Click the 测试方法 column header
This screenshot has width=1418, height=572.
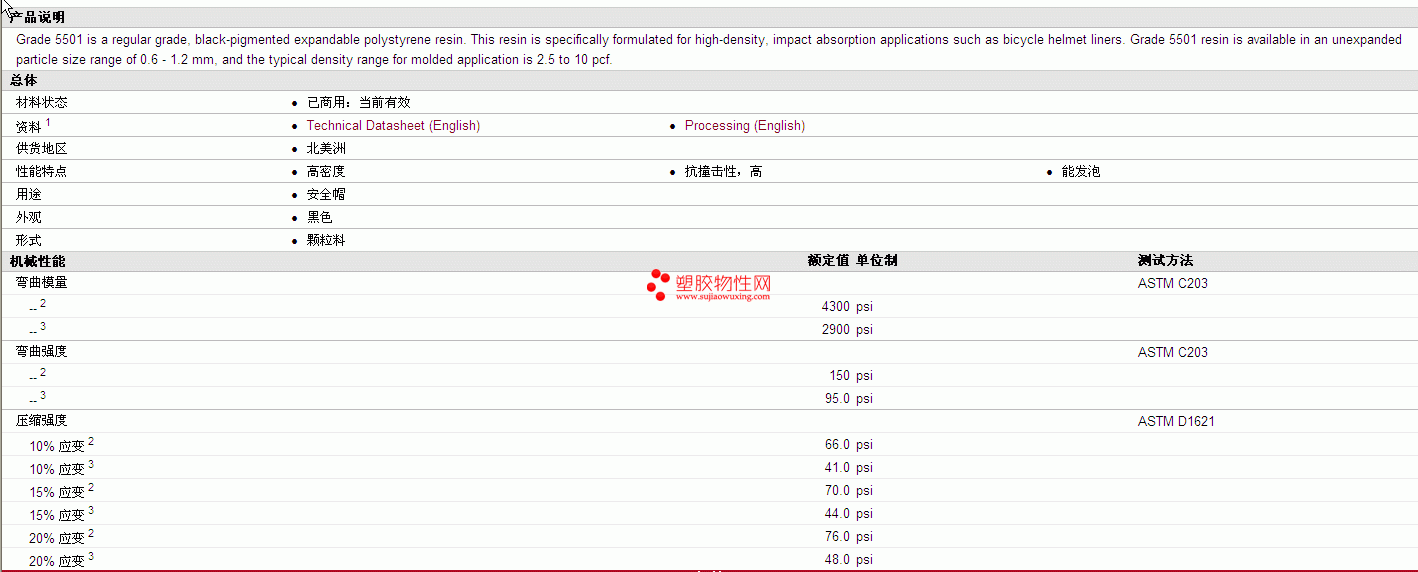coord(1165,261)
